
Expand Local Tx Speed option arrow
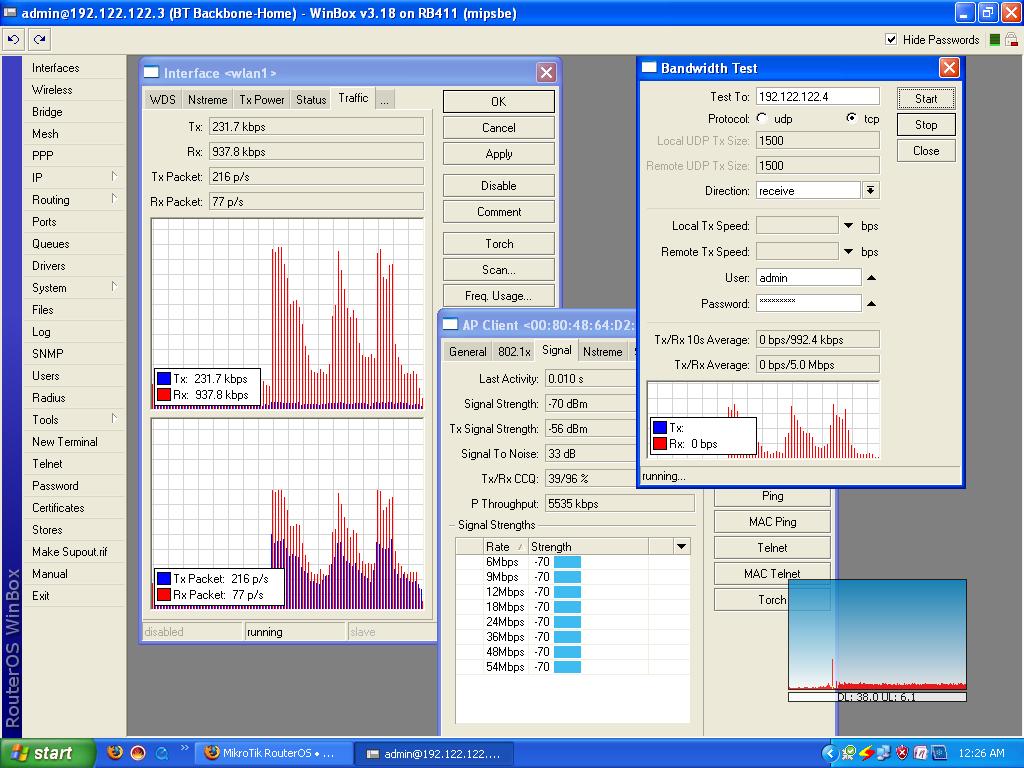848,225
